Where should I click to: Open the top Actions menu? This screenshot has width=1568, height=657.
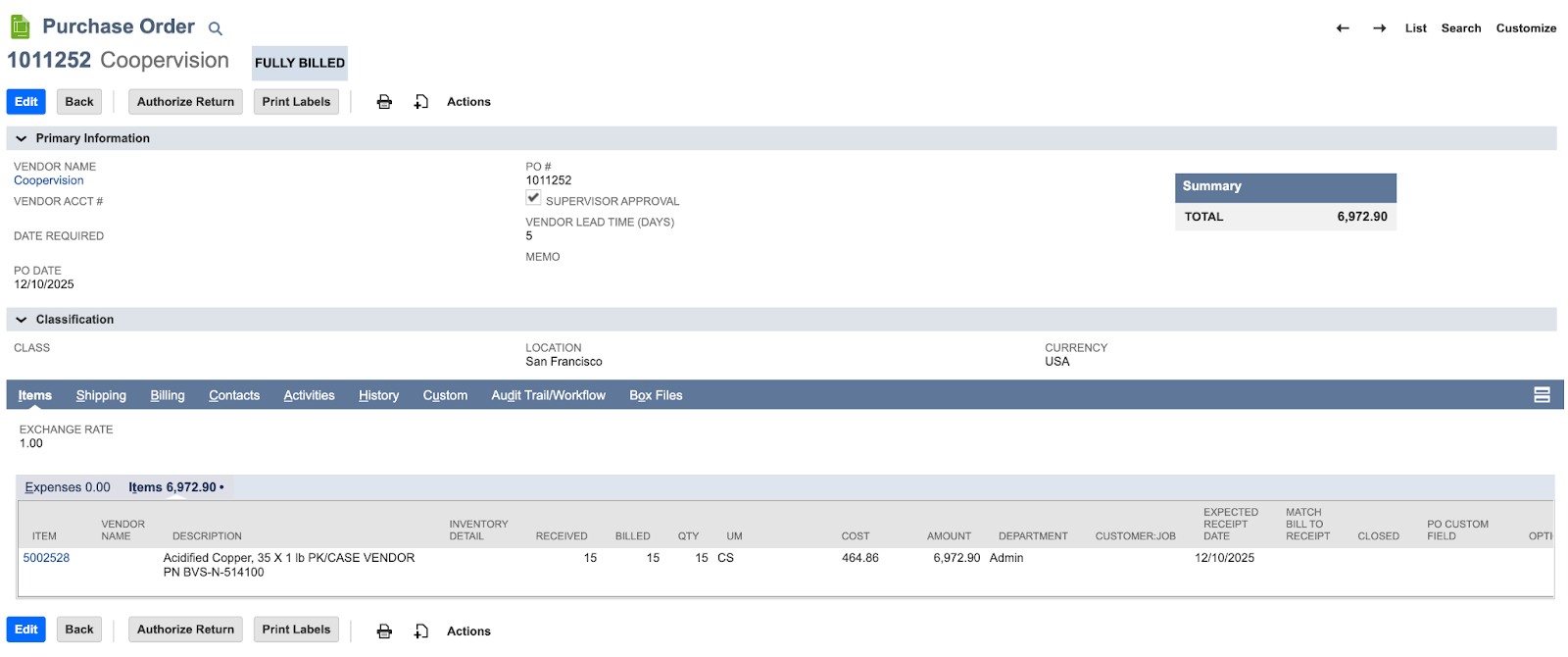coord(468,102)
